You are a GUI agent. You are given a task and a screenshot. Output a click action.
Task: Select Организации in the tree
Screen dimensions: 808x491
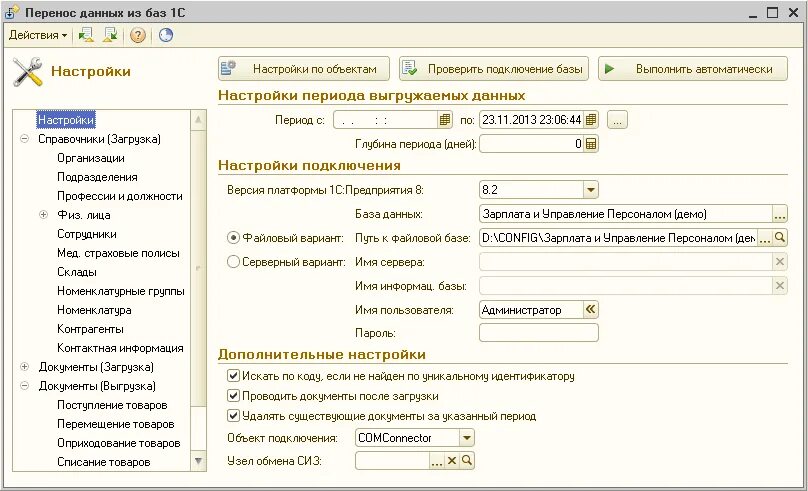point(91,158)
